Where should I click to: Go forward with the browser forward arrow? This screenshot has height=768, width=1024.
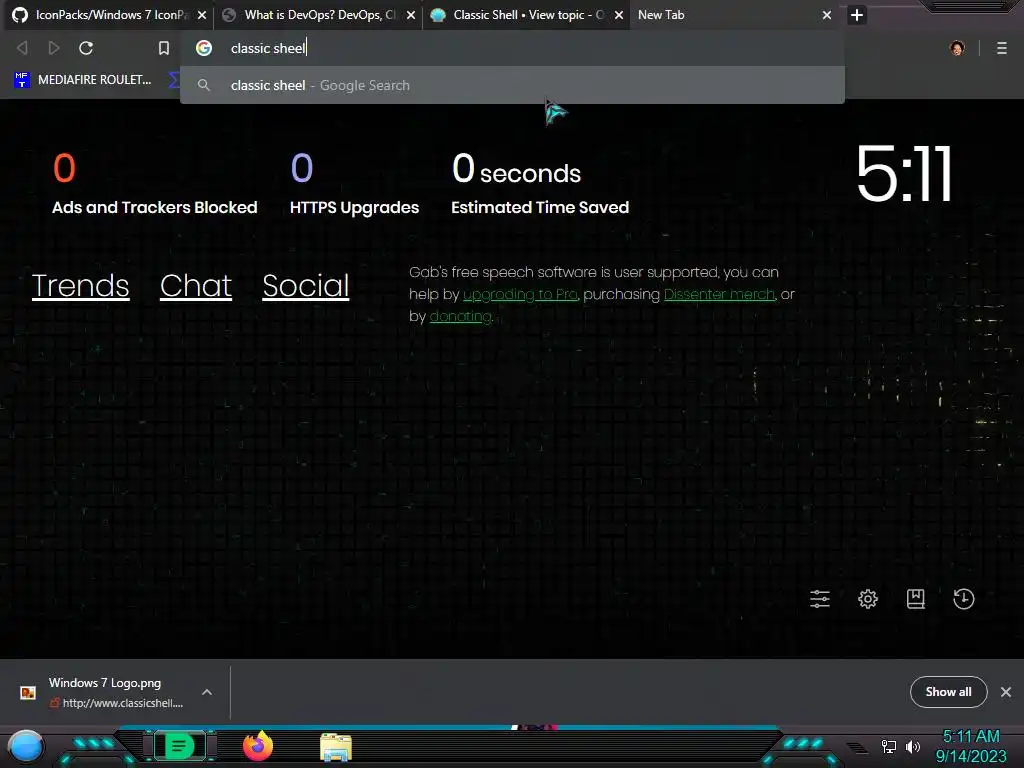tap(54, 48)
